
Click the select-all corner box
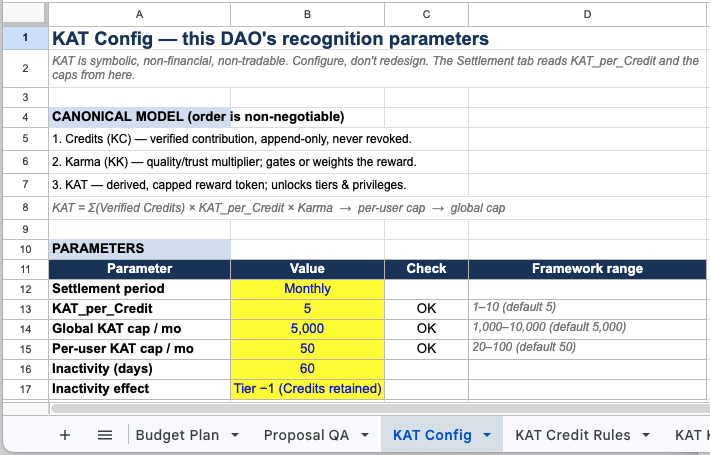[24, 14]
